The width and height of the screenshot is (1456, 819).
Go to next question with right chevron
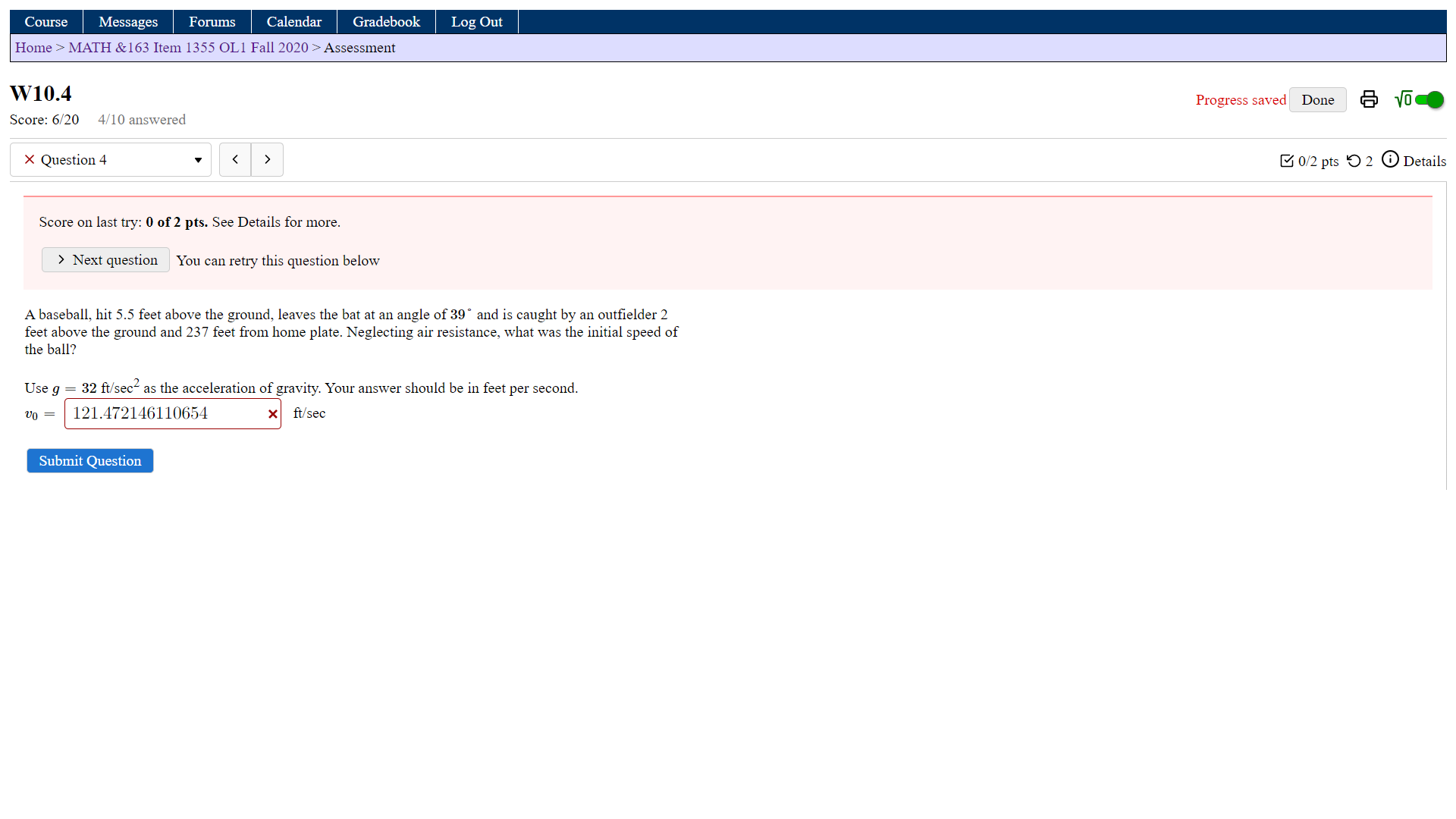coord(267,159)
